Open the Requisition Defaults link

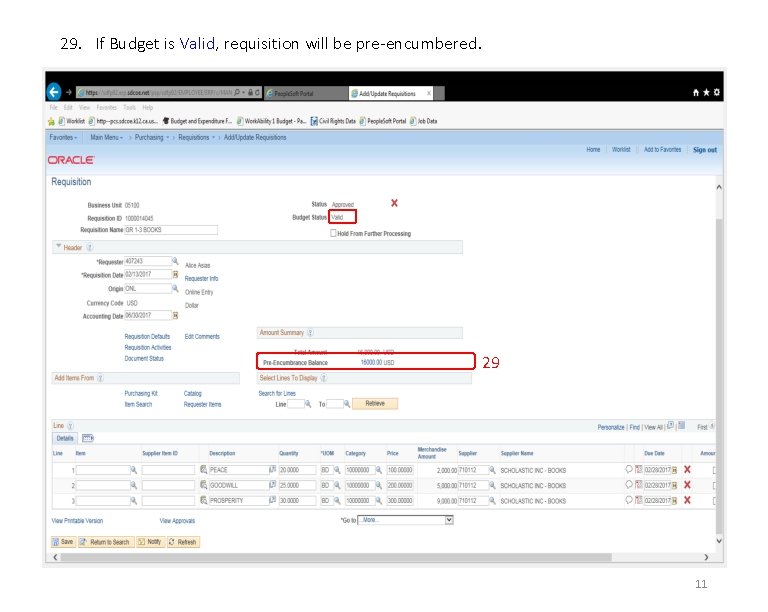point(147,337)
